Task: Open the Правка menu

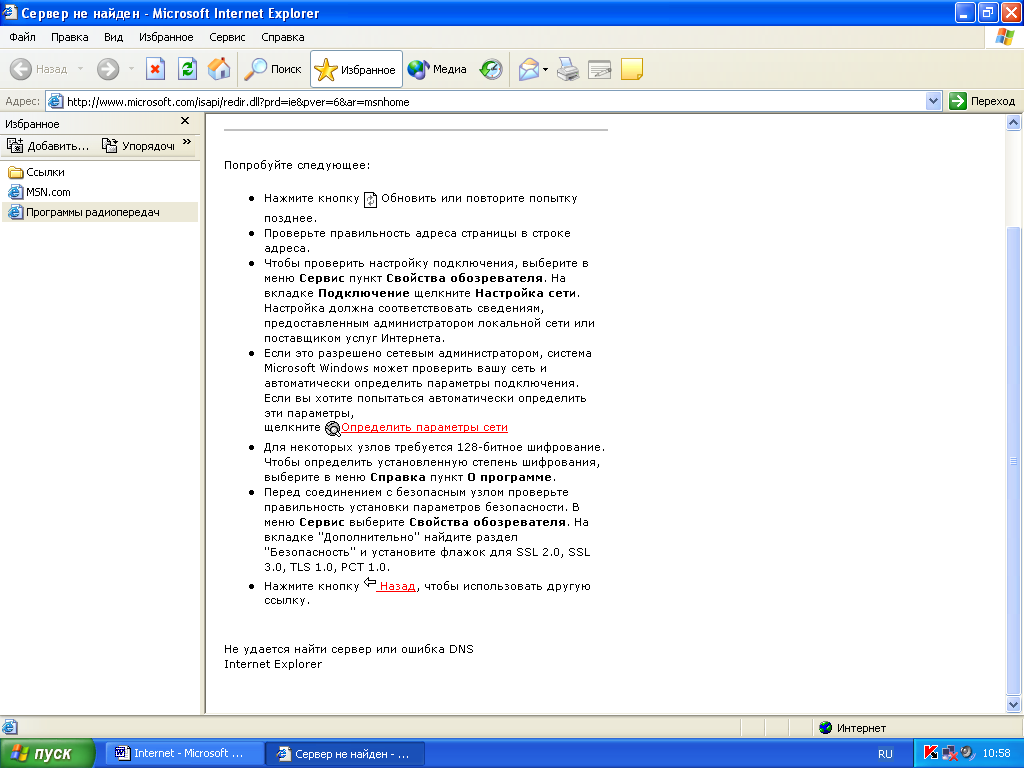Action: [x=69, y=37]
